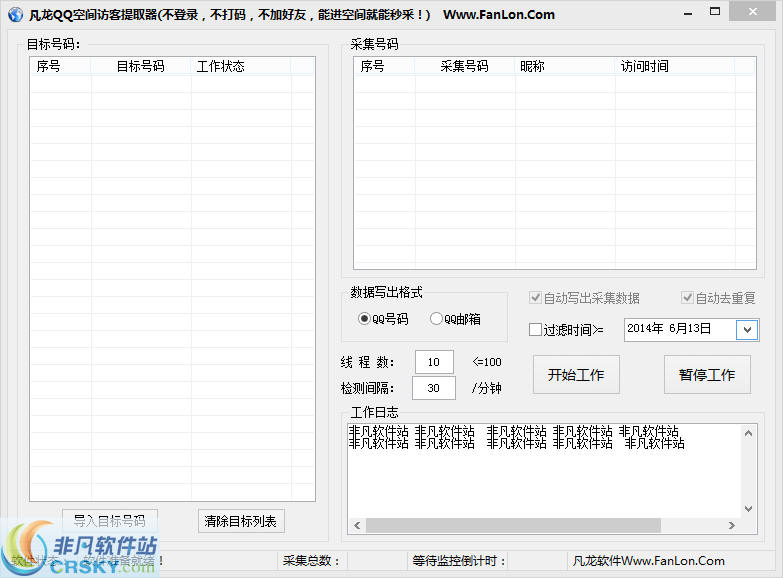Click the globe app icon in title bar

15,14
